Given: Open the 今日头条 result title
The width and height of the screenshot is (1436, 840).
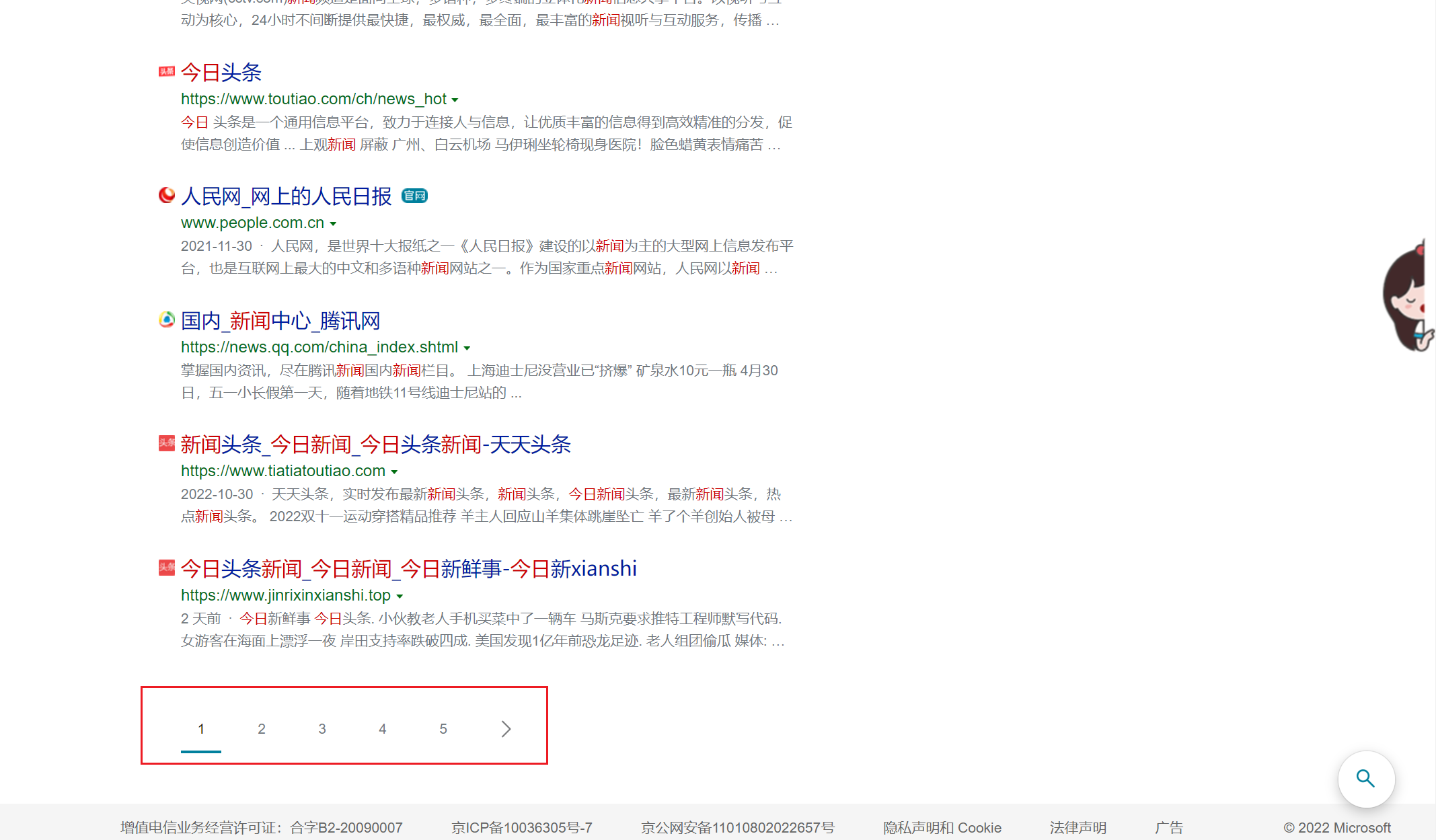Looking at the screenshot, I should [221, 72].
